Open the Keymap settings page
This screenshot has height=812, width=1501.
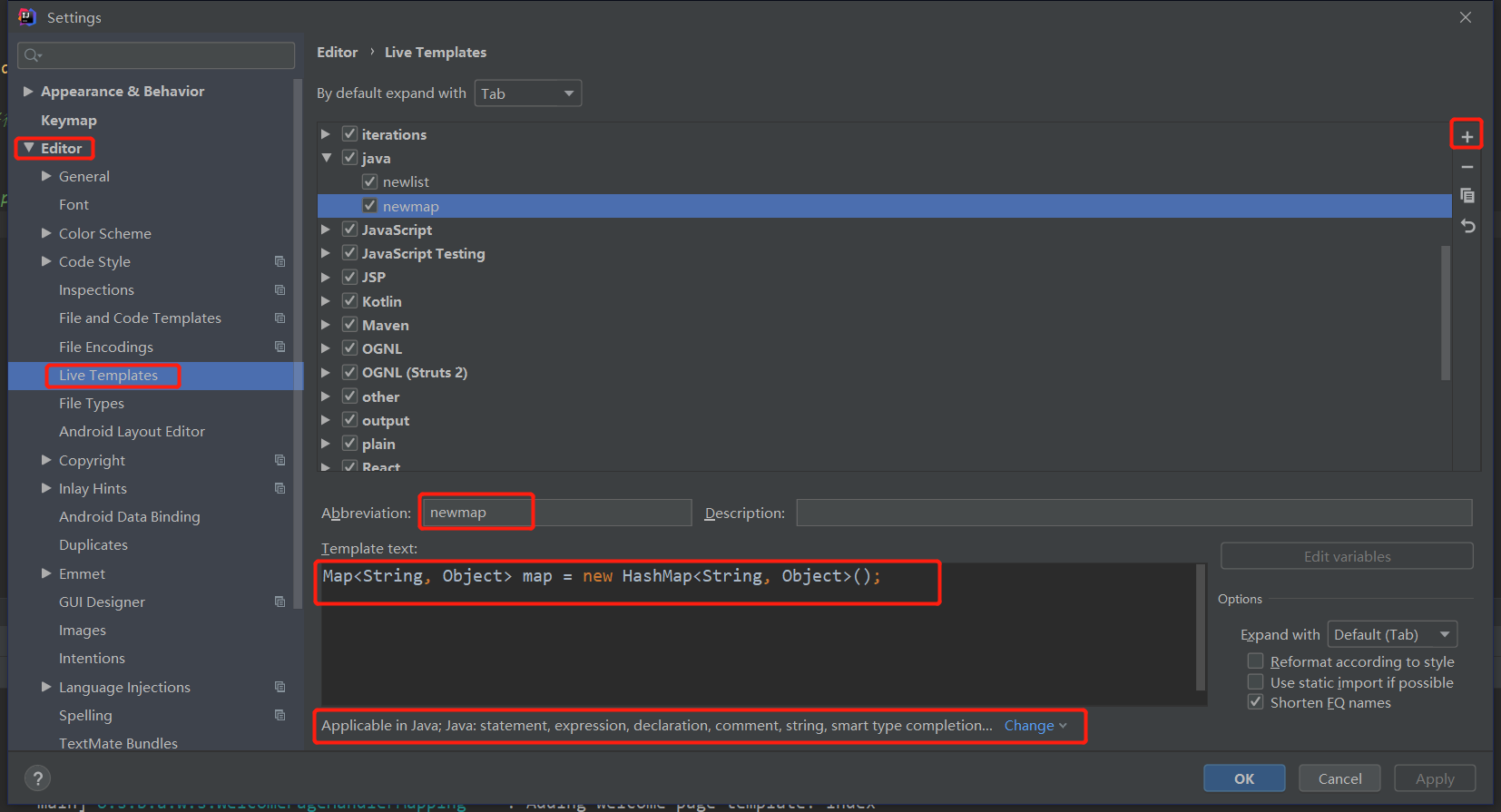69,120
